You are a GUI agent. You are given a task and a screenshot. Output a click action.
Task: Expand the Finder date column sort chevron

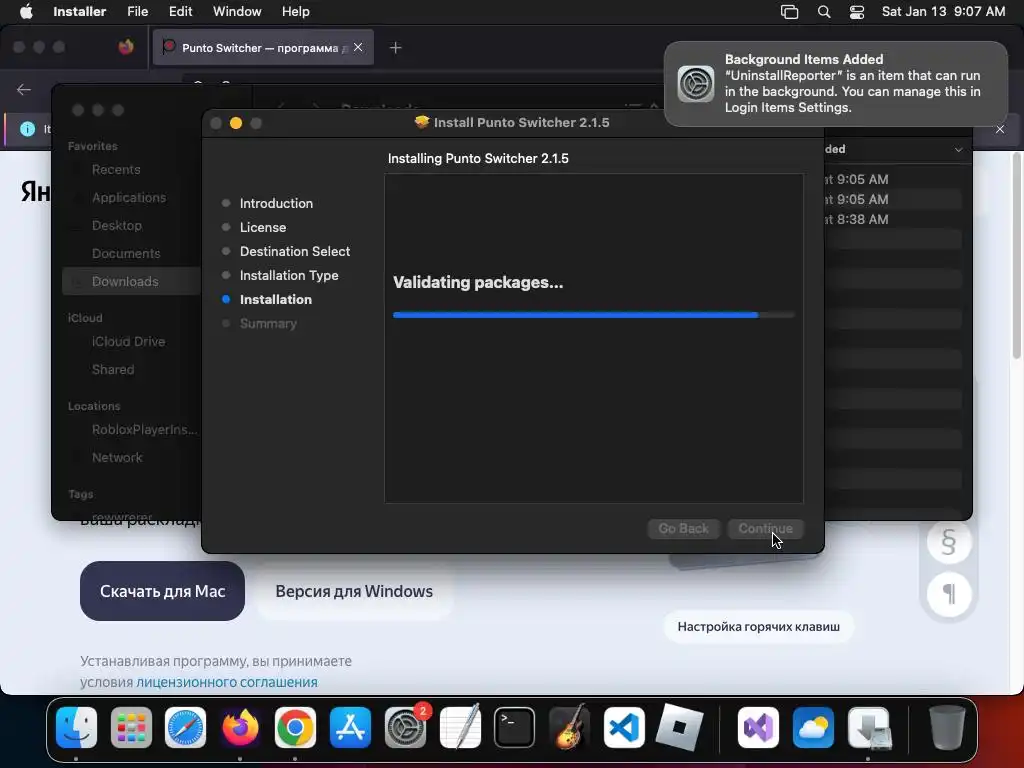click(958, 150)
